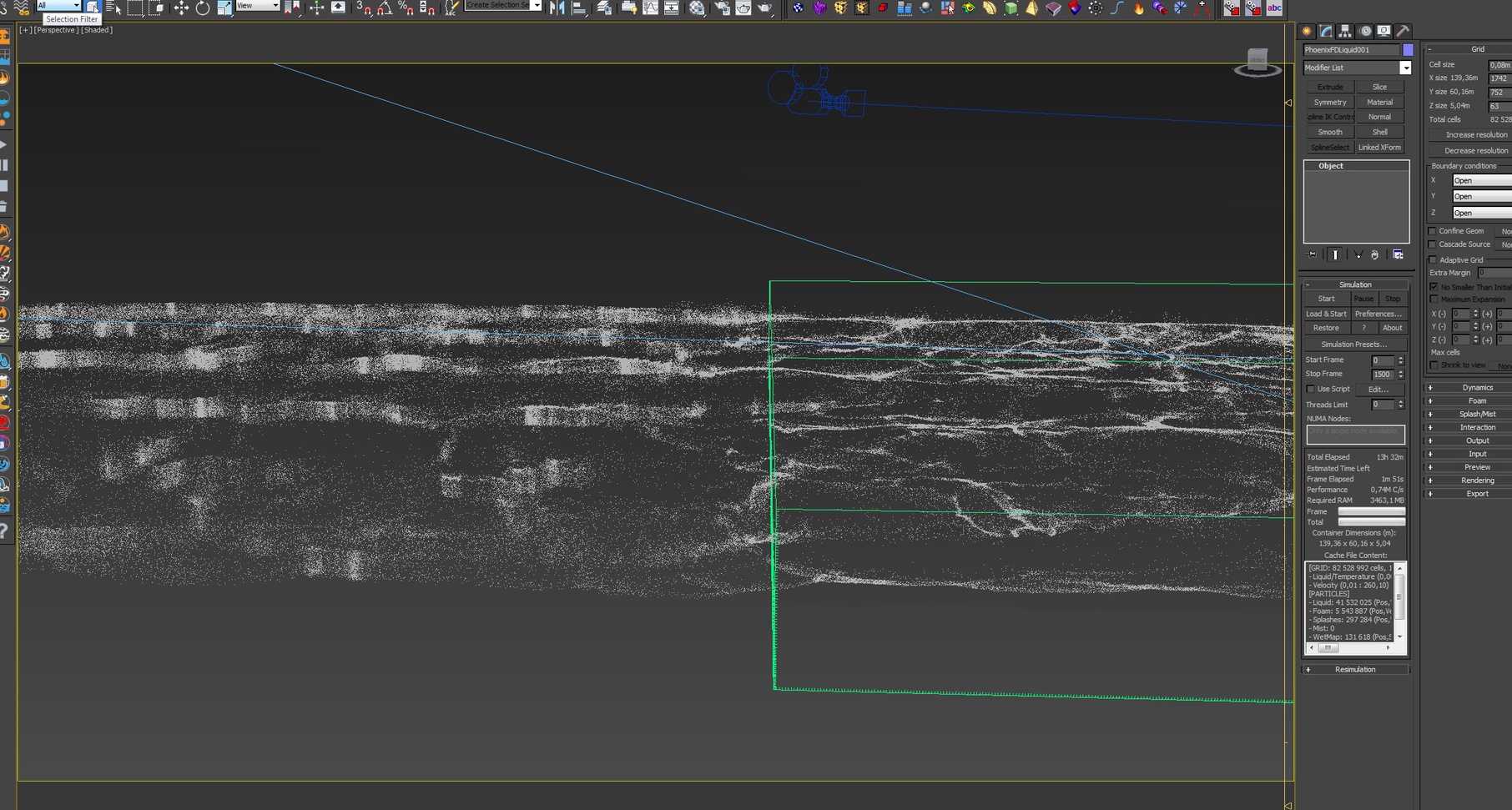The image size is (1512, 810).
Task: Enable Confine Geom checkbox
Action: pos(1433,231)
